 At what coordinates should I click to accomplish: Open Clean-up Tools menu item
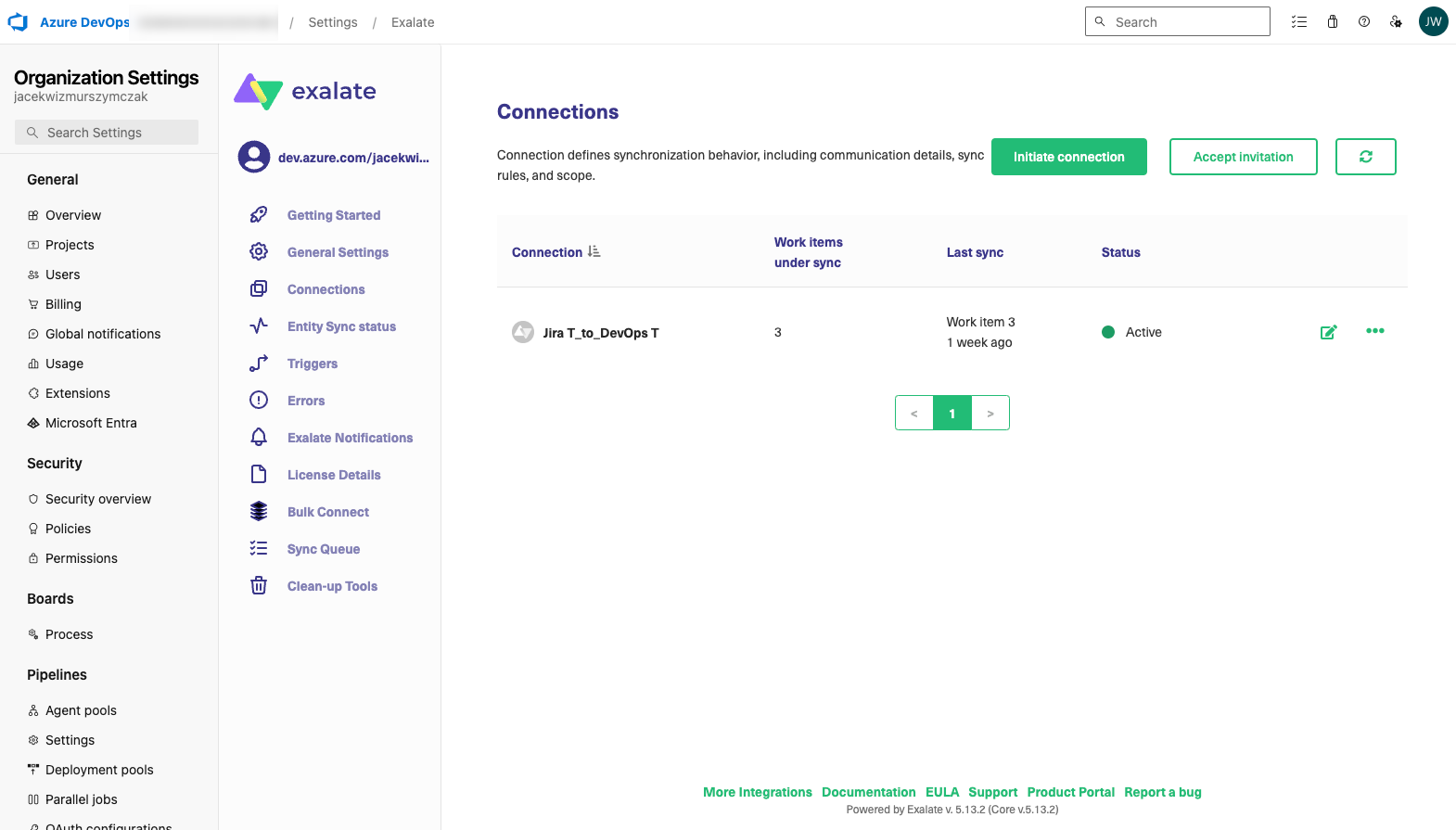[332, 586]
